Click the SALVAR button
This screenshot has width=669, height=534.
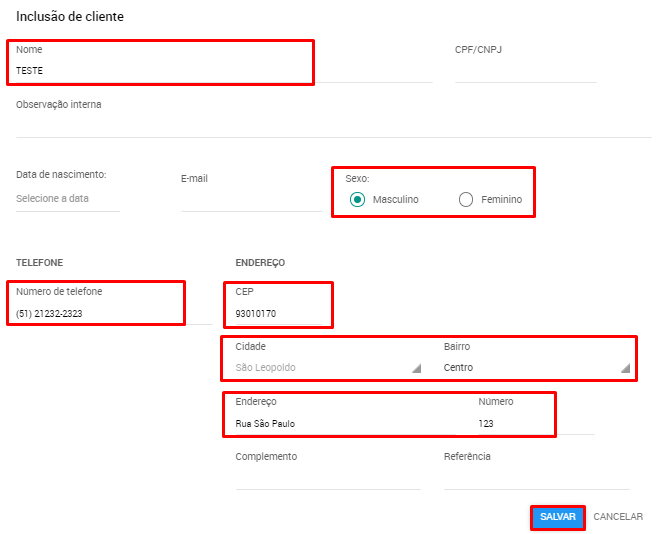(x=558, y=517)
